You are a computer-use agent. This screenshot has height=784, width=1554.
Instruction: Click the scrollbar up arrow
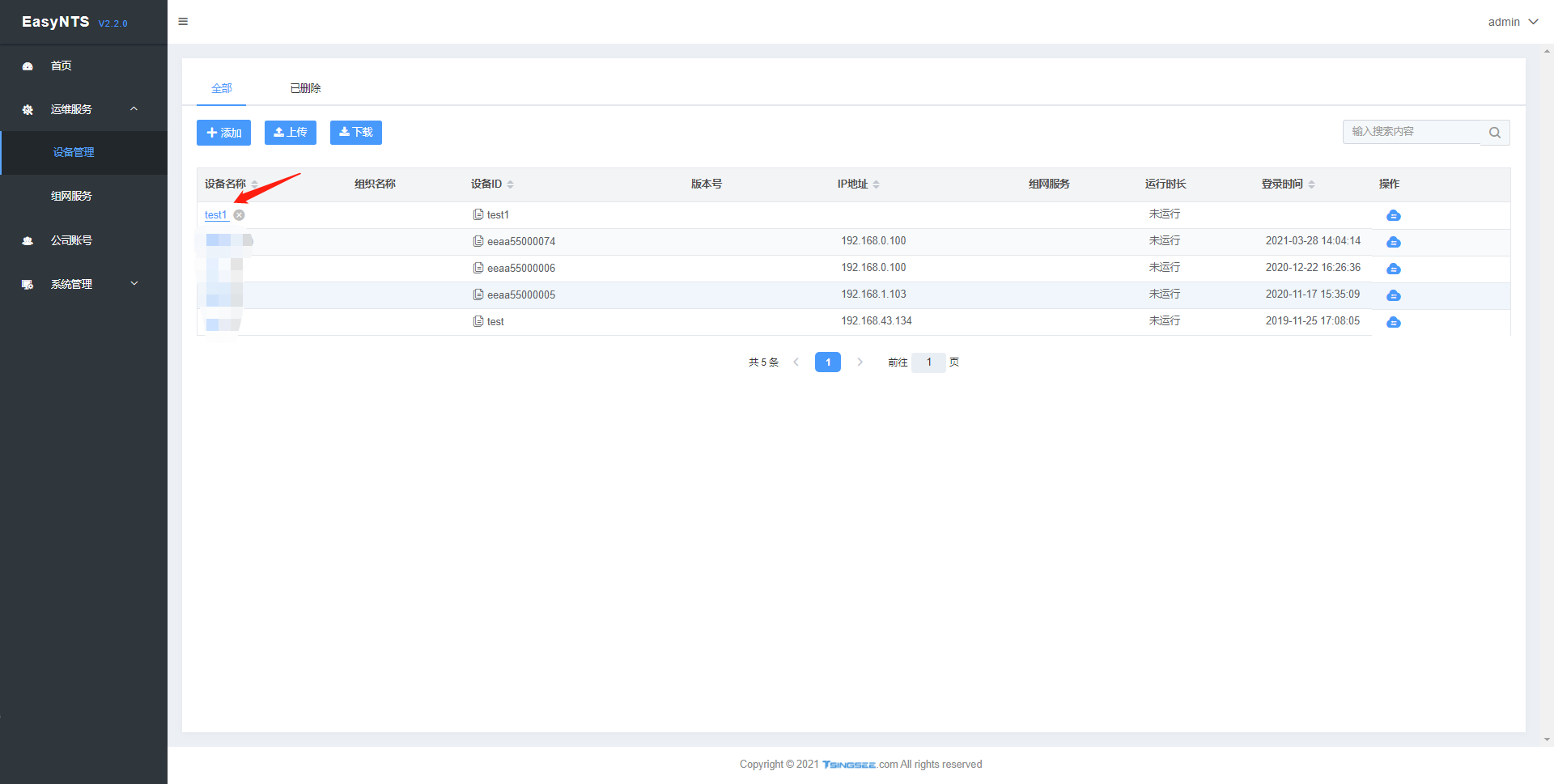pyautogui.click(x=1547, y=50)
